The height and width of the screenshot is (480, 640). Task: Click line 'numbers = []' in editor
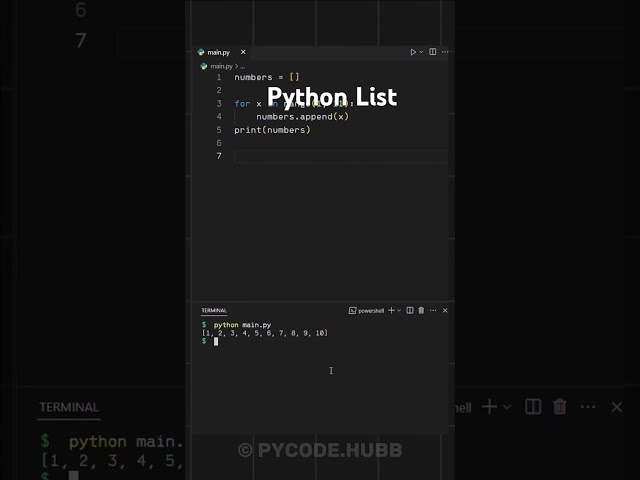point(267,77)
